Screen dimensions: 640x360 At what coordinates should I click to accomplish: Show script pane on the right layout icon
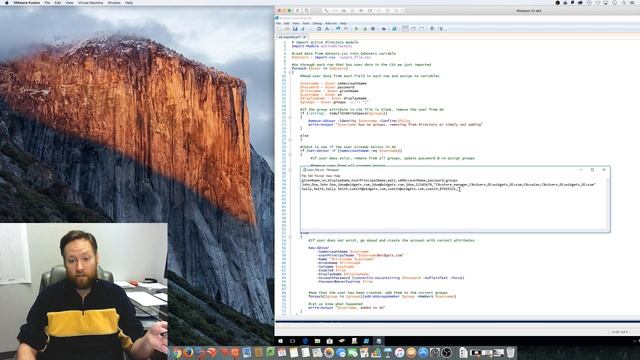(x=413, y=29)
